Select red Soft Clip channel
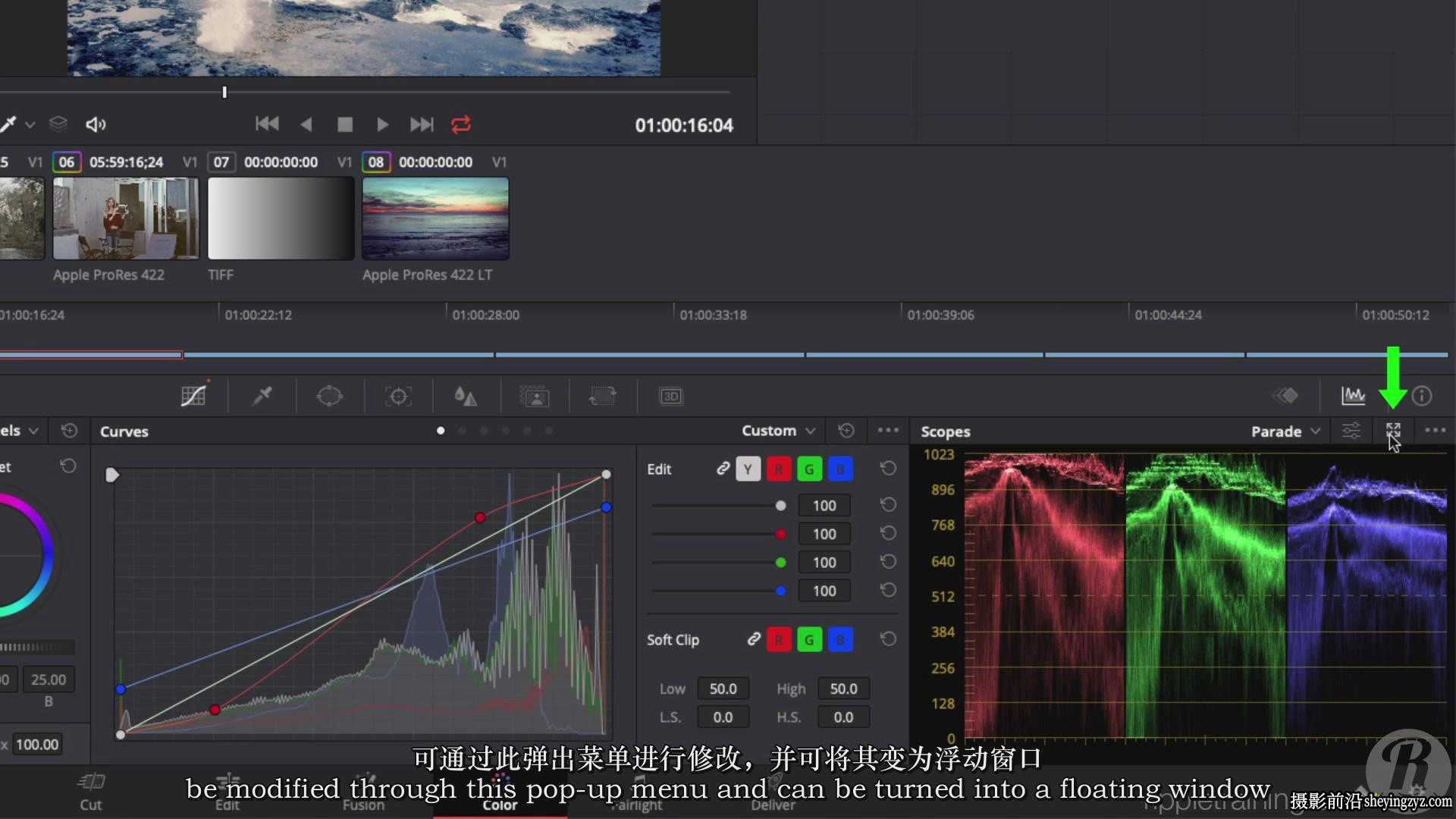 coord(779,640)
